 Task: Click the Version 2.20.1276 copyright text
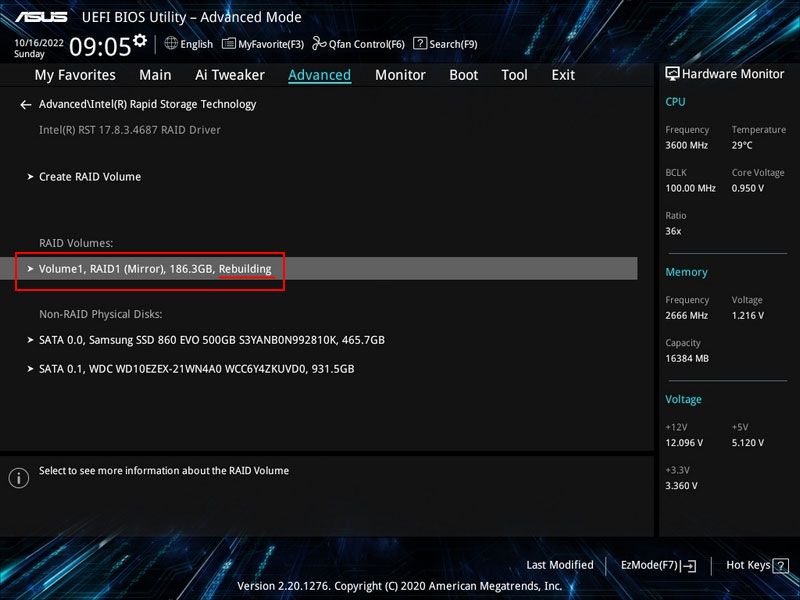(x=399, y=586)
